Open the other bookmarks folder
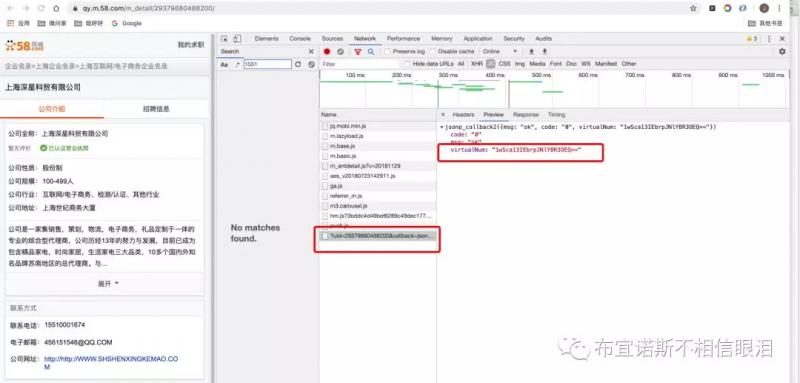800x383 pixels. [765, 23]
